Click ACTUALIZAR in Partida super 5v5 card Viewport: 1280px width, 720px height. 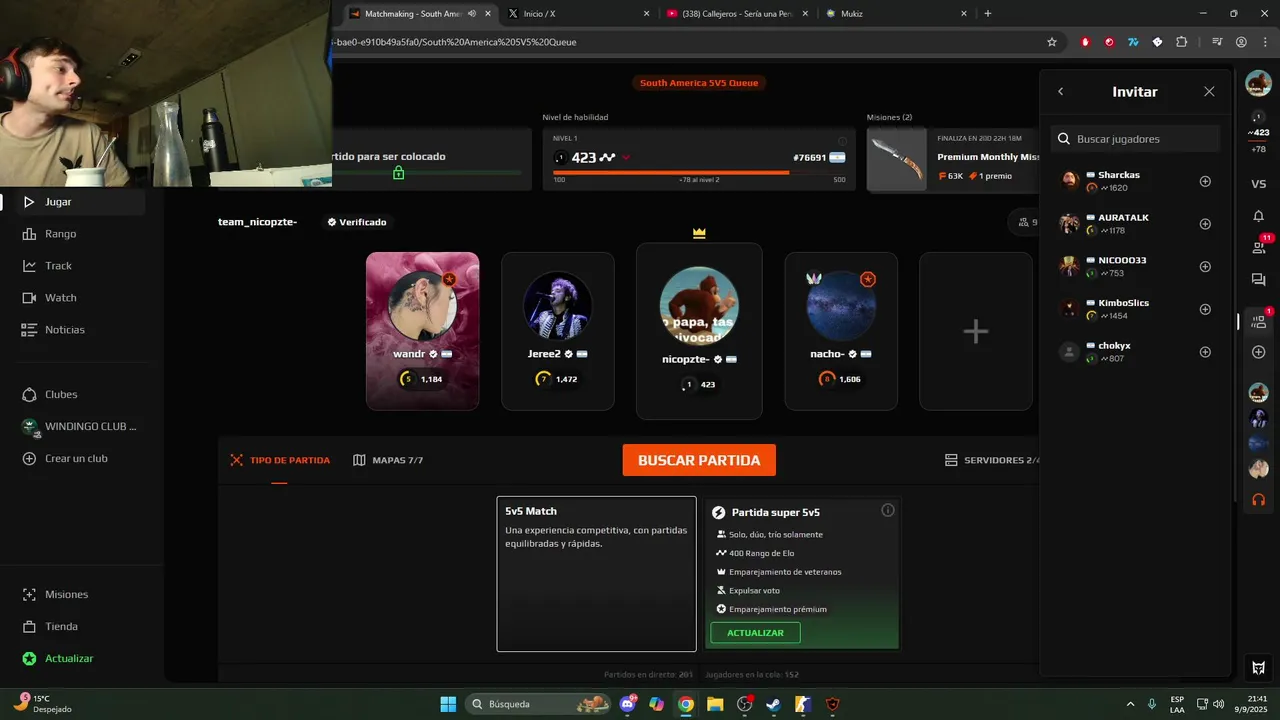(x=755, y=633)
